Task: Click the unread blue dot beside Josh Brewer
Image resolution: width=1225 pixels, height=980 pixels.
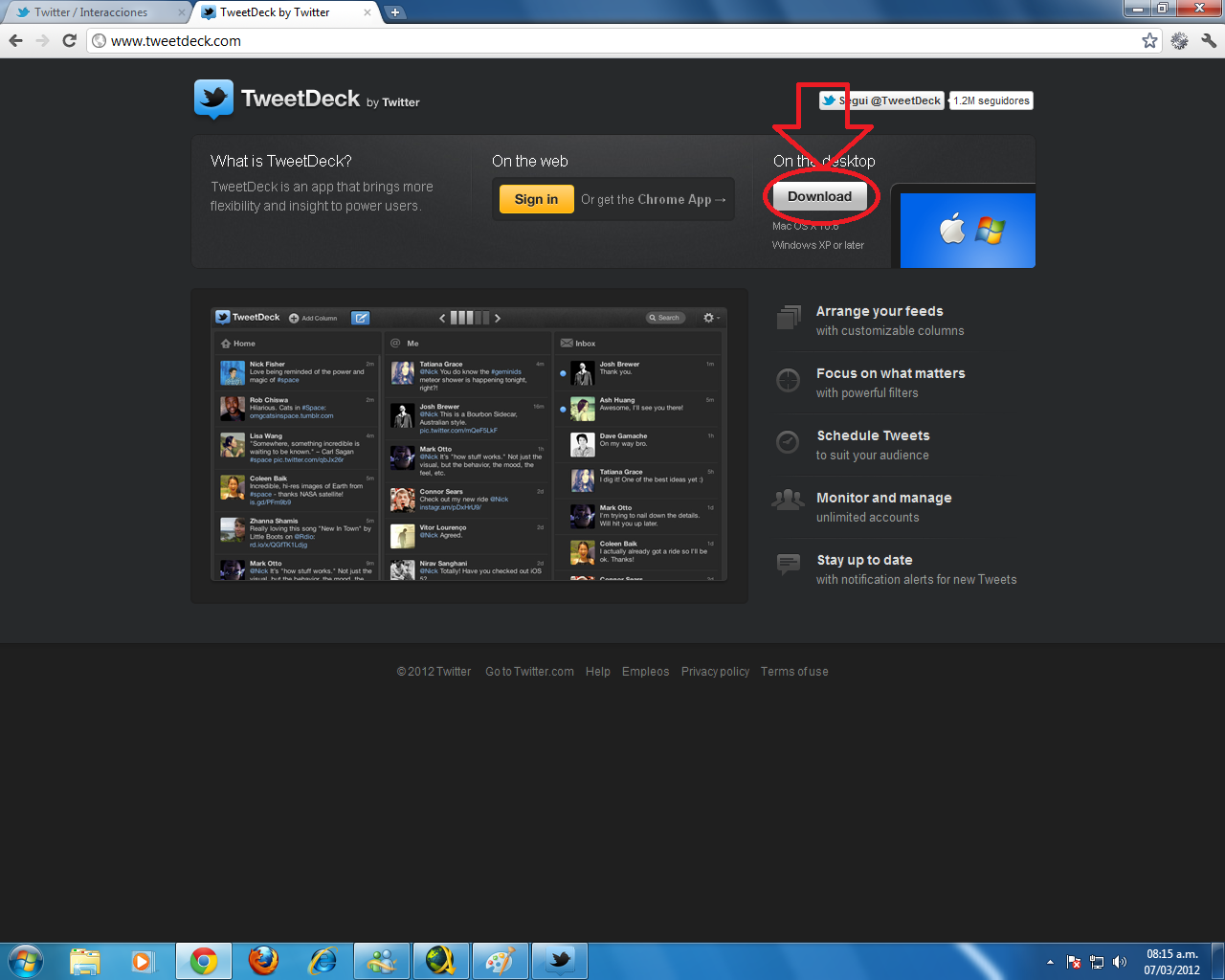Action: point(562,373)
